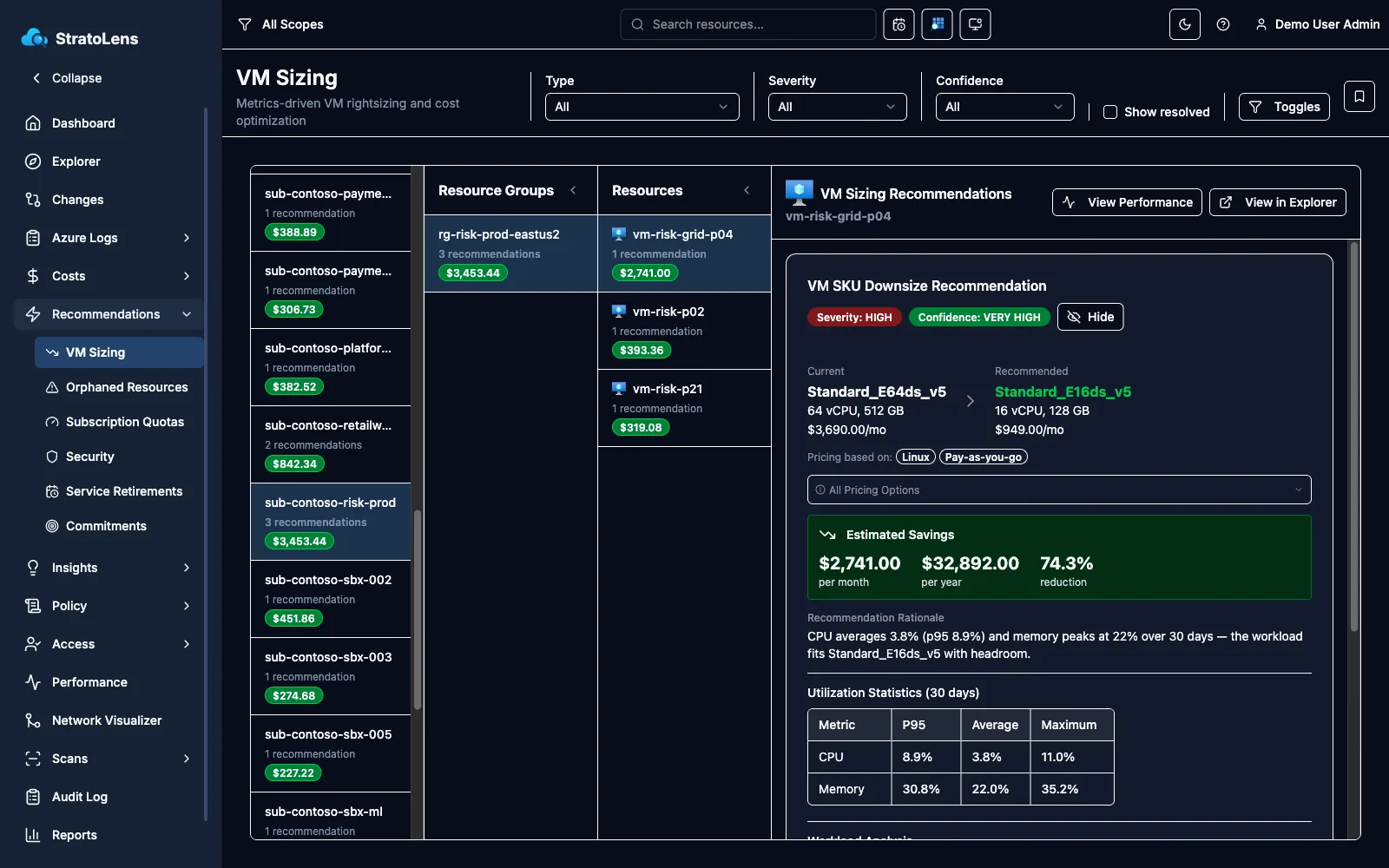Click the StratoLens cloud logo icon
This screenshot has width=1389, height=868.
click(34, 37)
